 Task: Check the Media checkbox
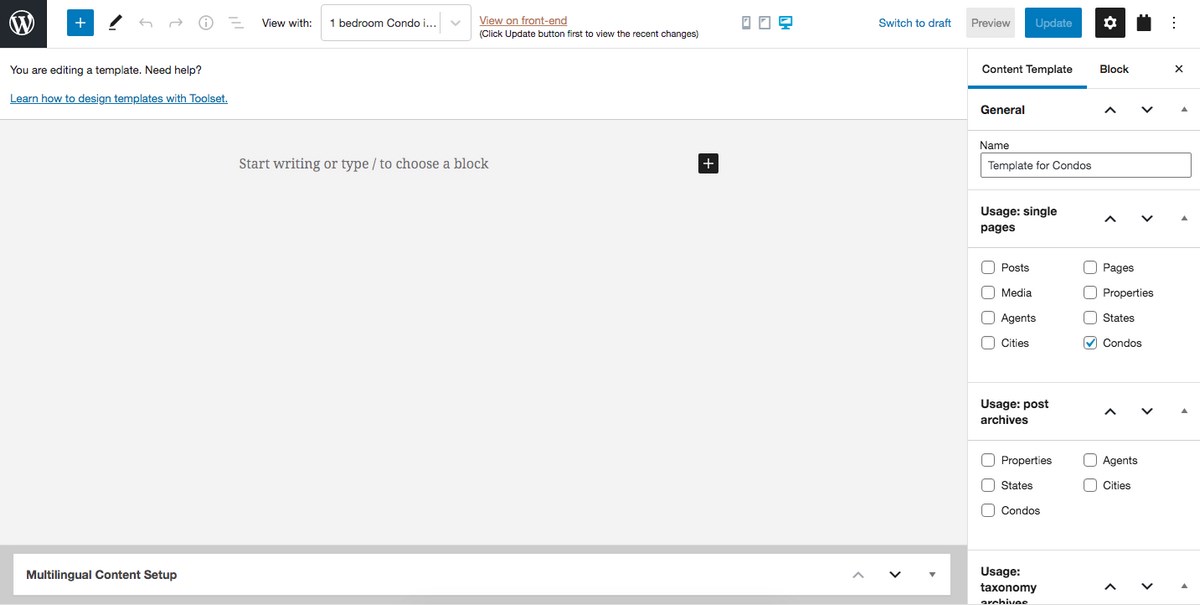(988, 293)
